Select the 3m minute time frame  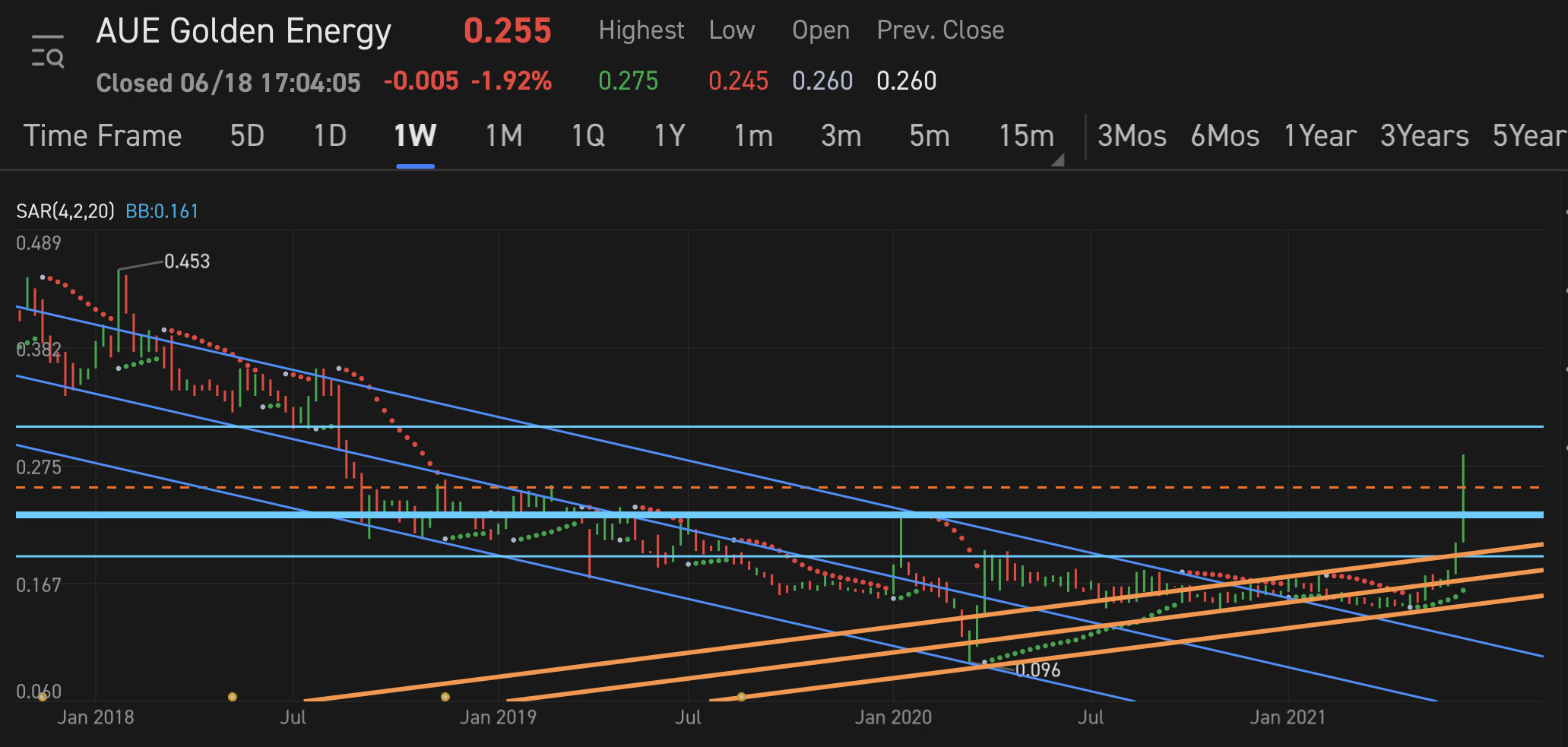click(841, 136)
